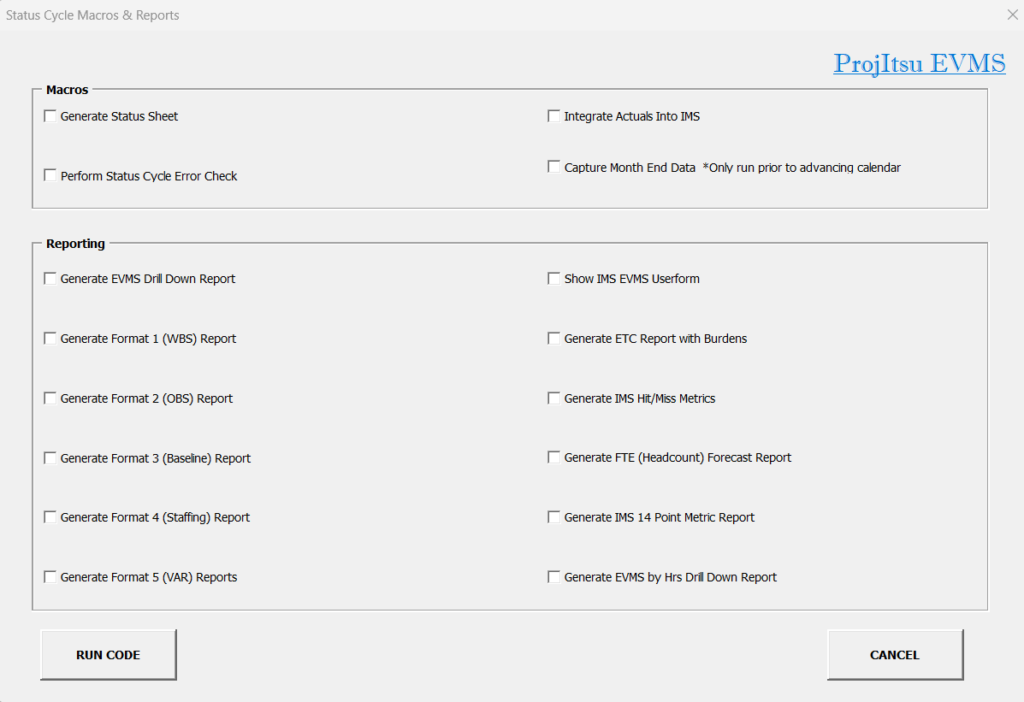Image resolution: width=1024 pixels, height=702 pixels.
Task: Tick Generate EVMS by Hrs Drill Down Report
Action: (554, 577)
